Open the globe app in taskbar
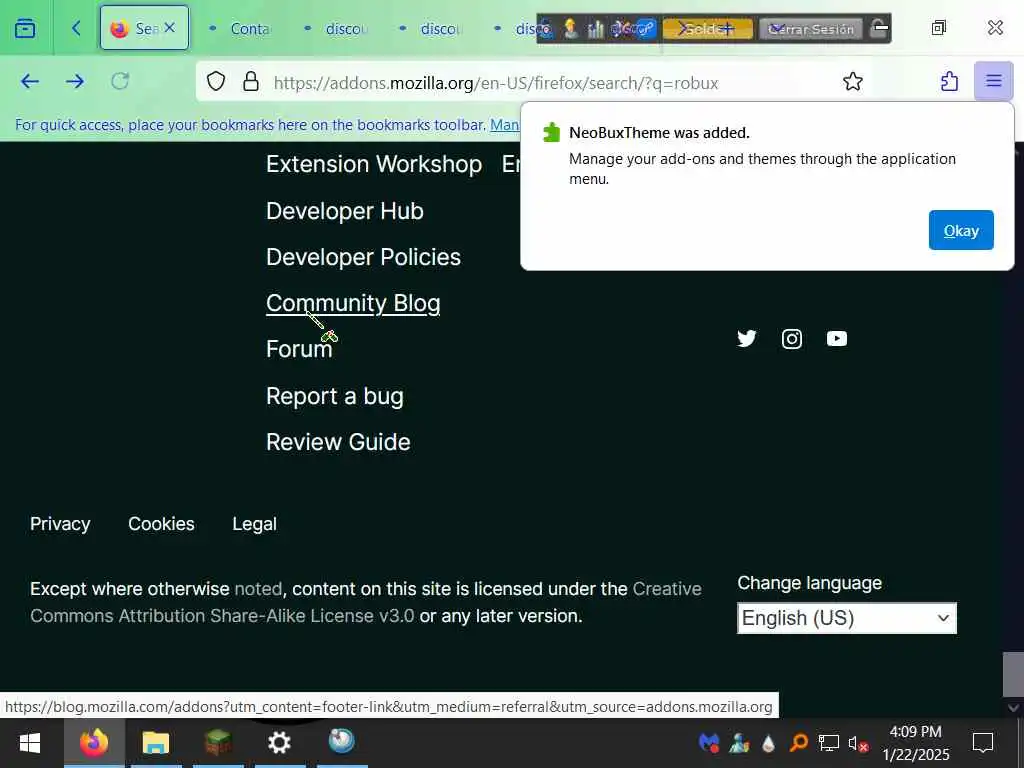1024x768 pixels. (342, 742)
